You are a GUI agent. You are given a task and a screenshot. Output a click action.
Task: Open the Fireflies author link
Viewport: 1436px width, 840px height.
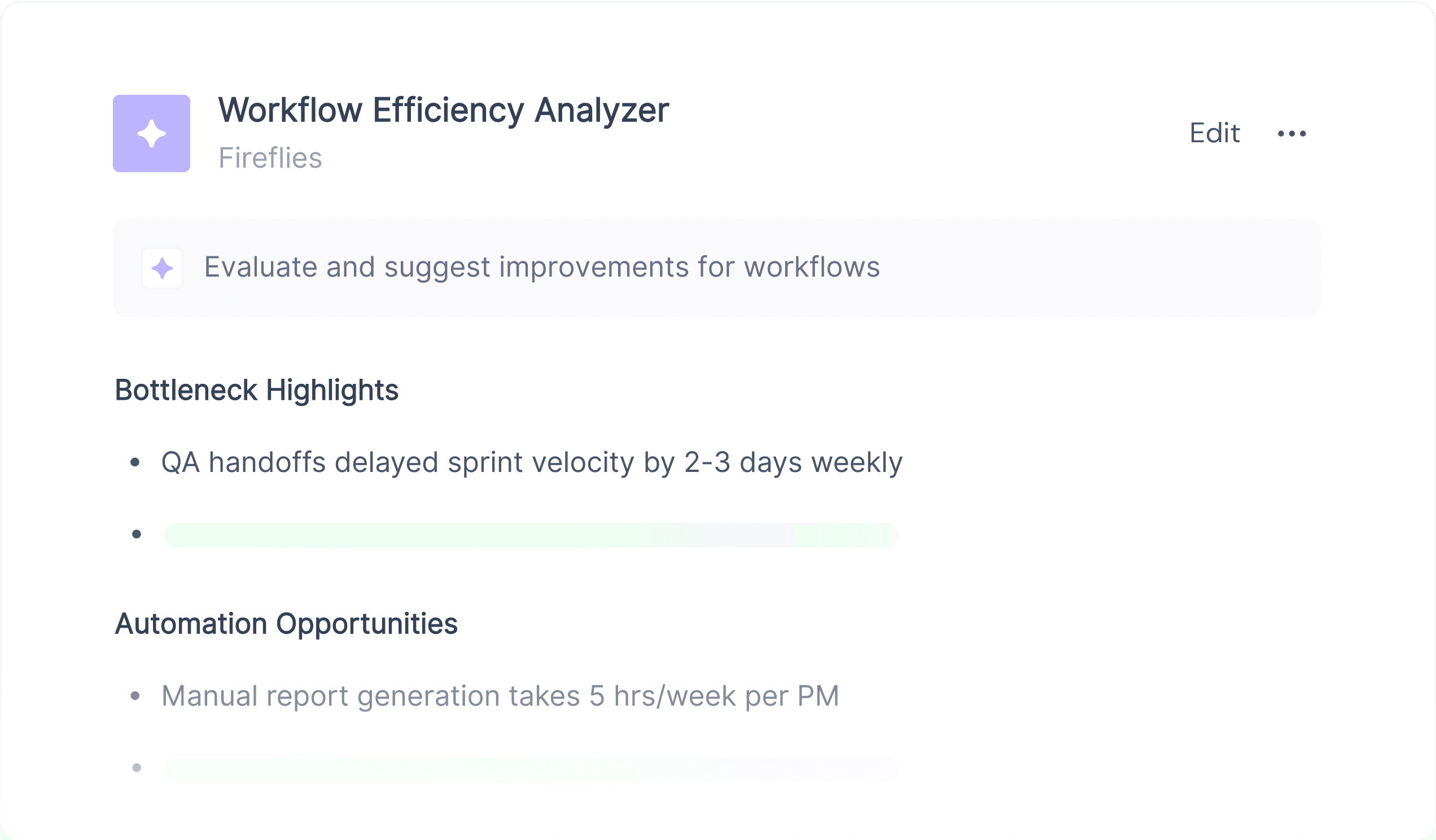(x=270, y=158)
